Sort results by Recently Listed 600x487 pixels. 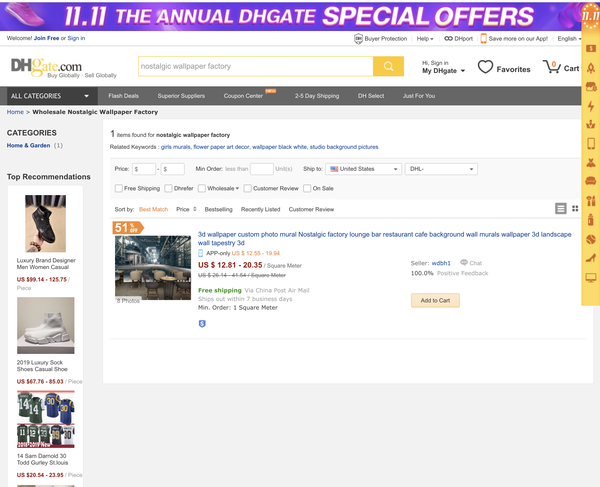coord(260,209)
